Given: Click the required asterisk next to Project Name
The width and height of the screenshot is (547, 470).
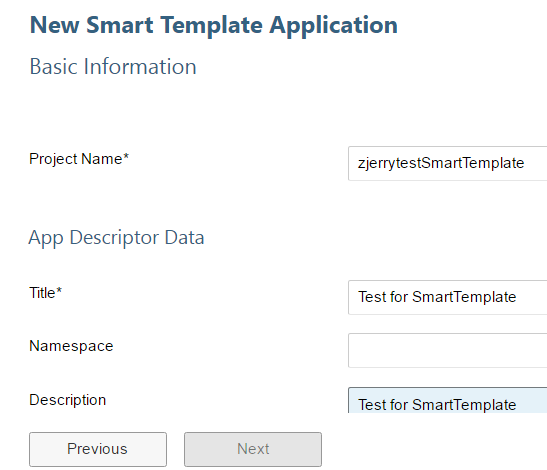Looking at the screenshot, I should [126, 156].
